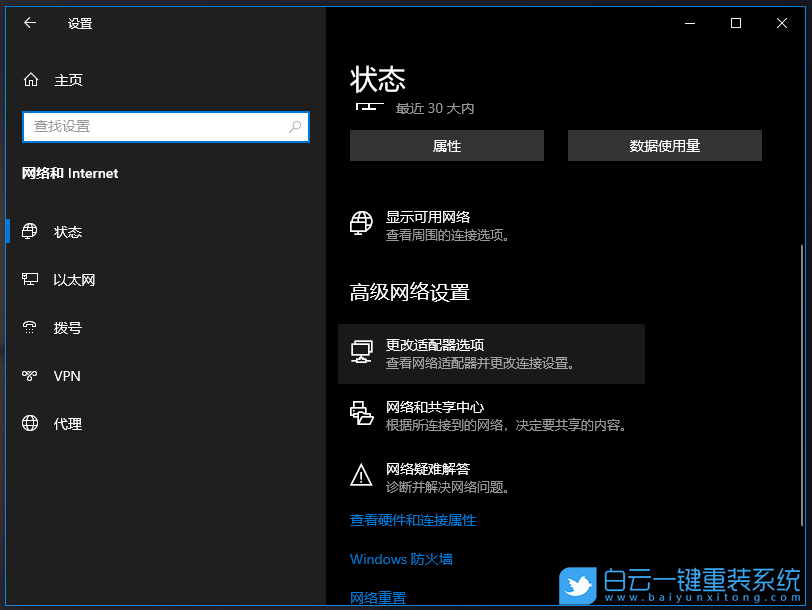
Task: Click the 属性 button
Action: [x=446, y=145]
